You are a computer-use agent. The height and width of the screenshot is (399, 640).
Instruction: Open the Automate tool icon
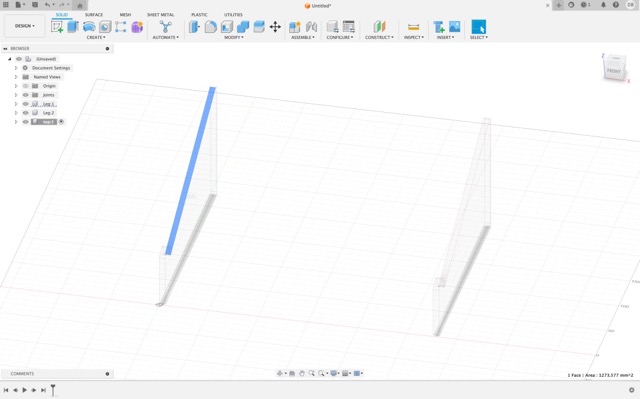165,27
